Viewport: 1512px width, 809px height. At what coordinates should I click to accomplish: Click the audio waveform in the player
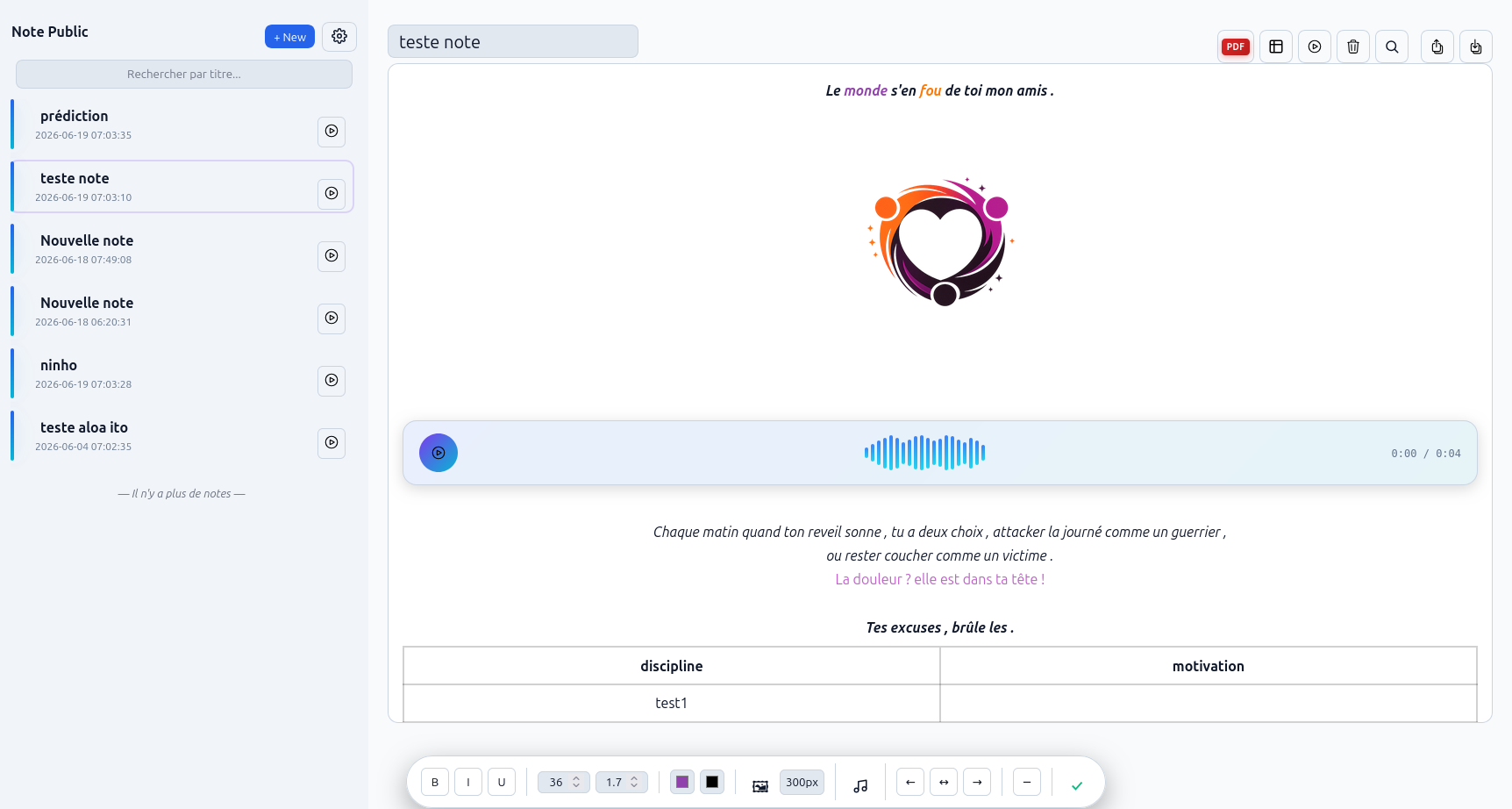coord(924,453)
